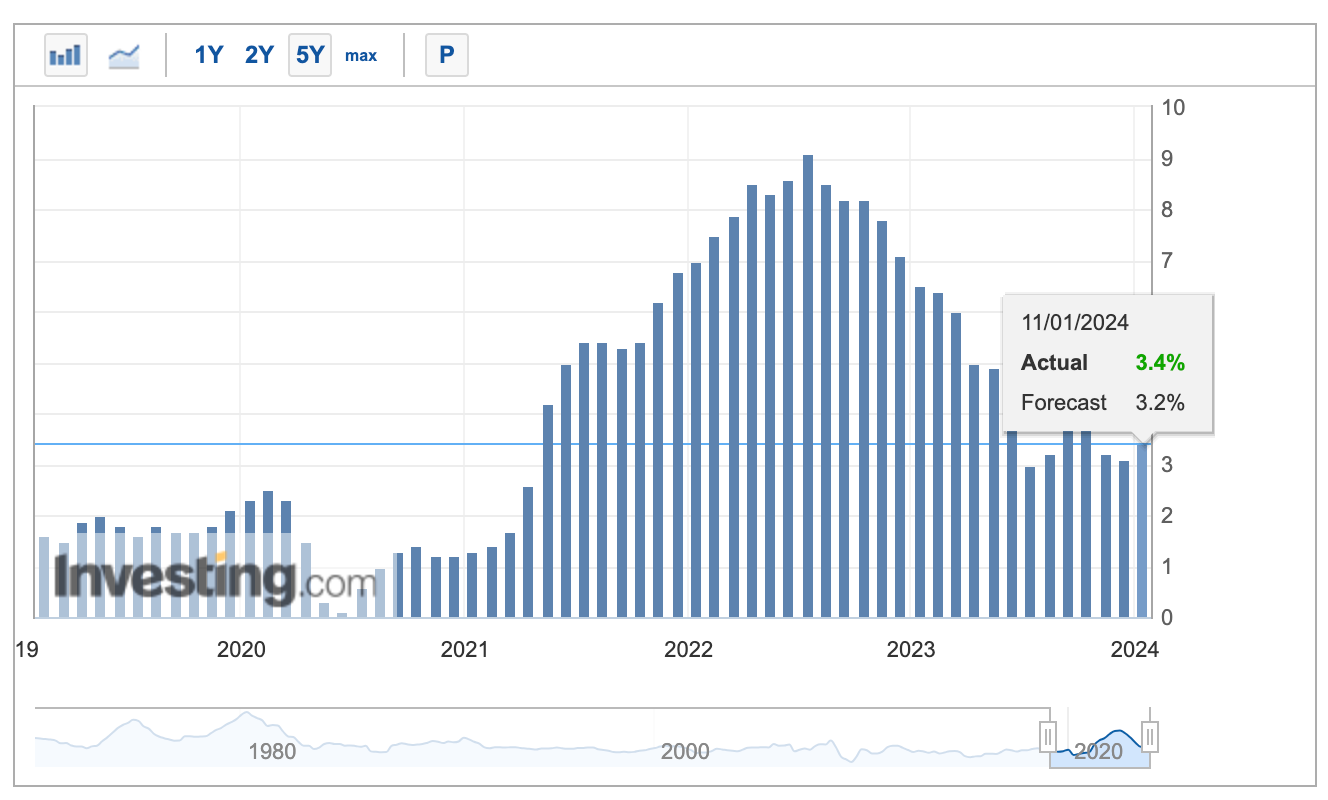Click the y-axis label 0
1328x800 pixels.
(1166, 618)
